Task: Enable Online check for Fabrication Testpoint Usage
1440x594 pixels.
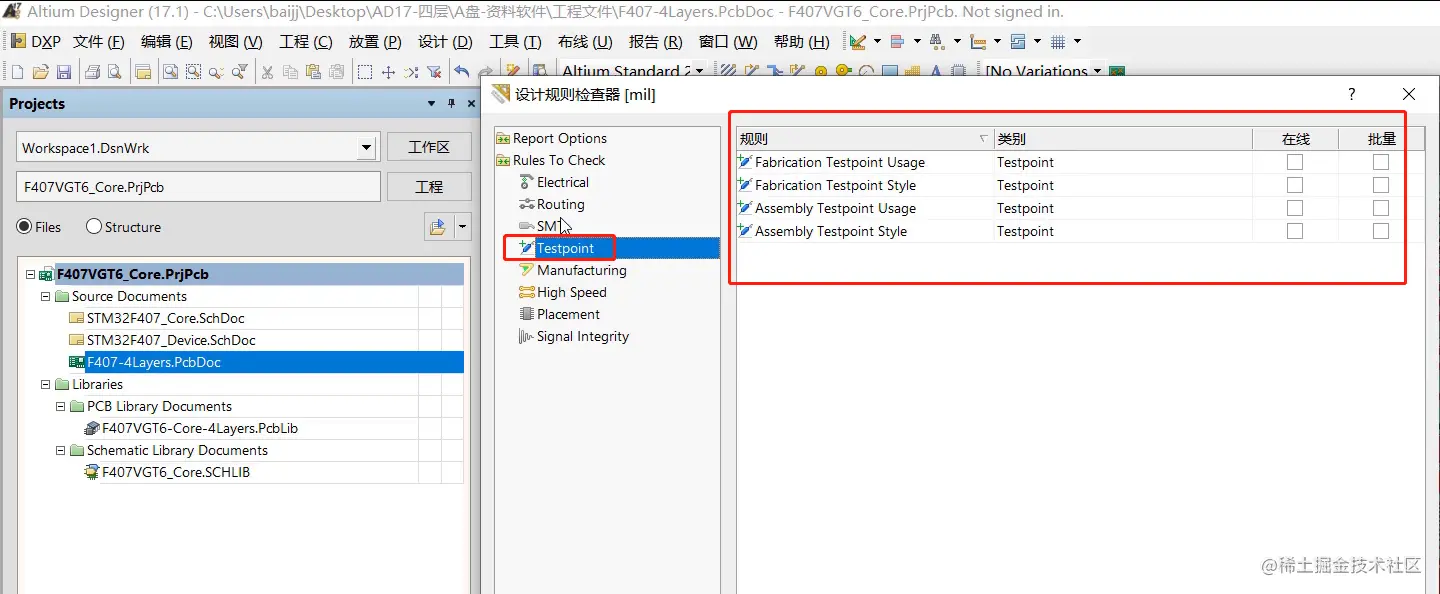Action: (x=1295, y=162)
